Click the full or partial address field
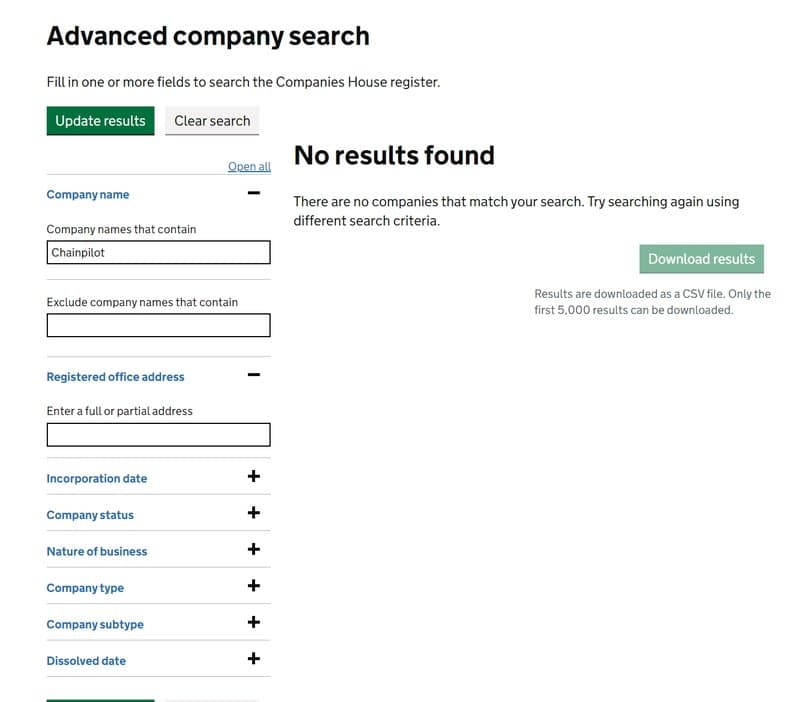This screenshot has width=800, height=702. point(158,434)
